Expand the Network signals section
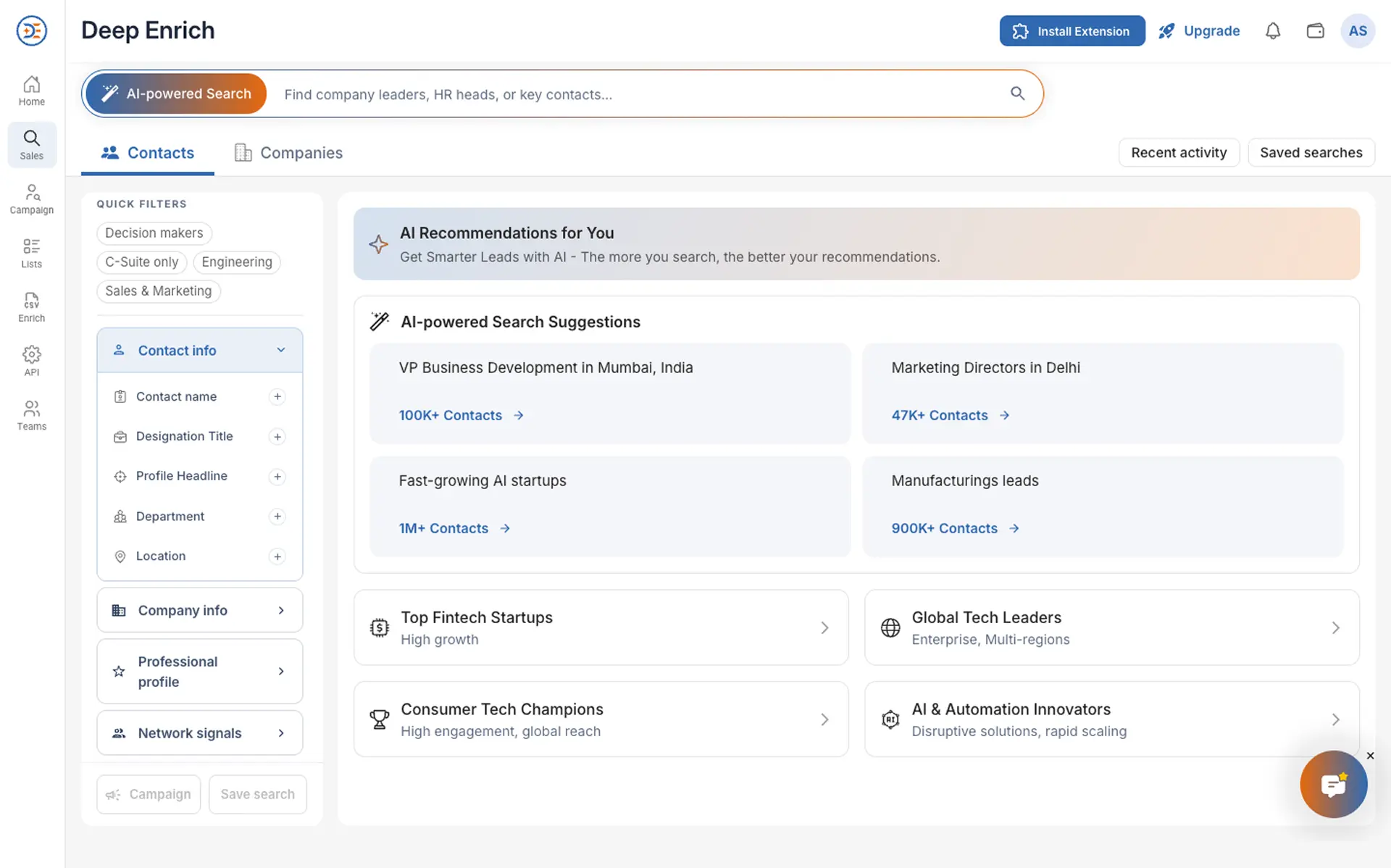The height and width of the screenshot is (868, 1391). (200, 733)
